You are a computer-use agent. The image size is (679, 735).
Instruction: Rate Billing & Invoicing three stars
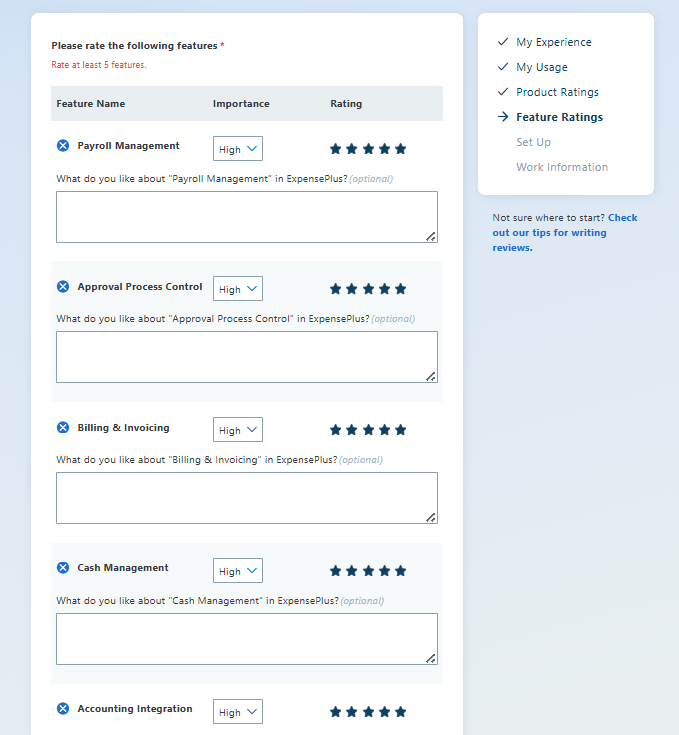pos(368,430)
